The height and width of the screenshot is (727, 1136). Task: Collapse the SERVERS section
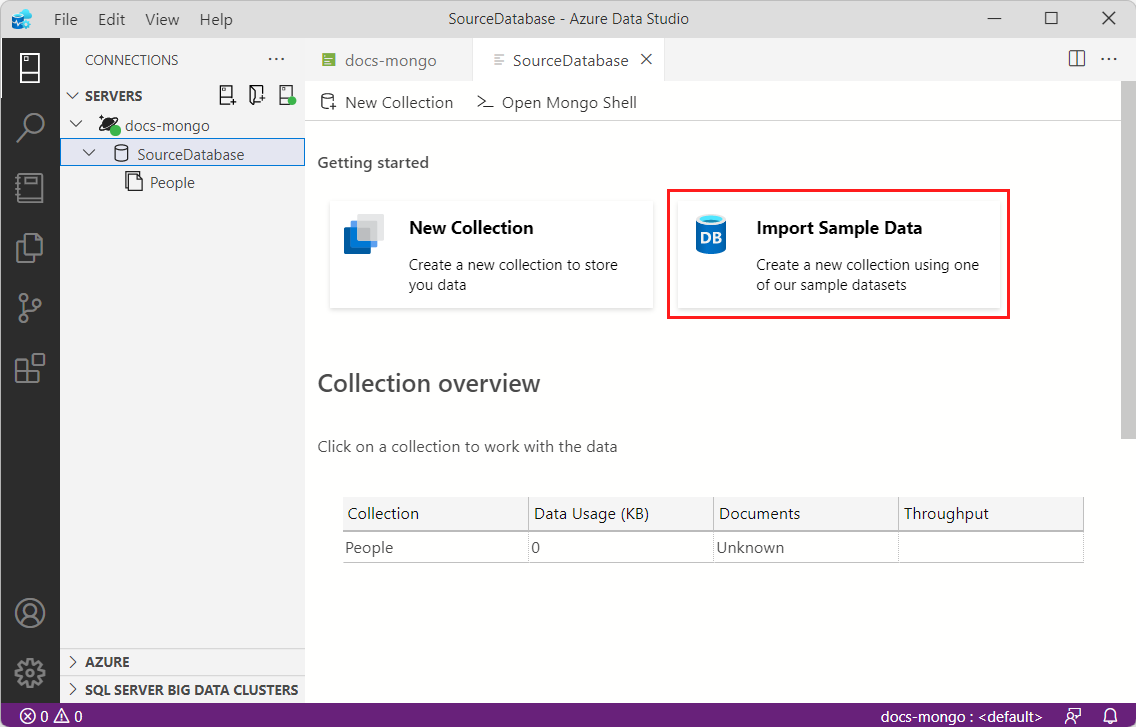(72, 96)
